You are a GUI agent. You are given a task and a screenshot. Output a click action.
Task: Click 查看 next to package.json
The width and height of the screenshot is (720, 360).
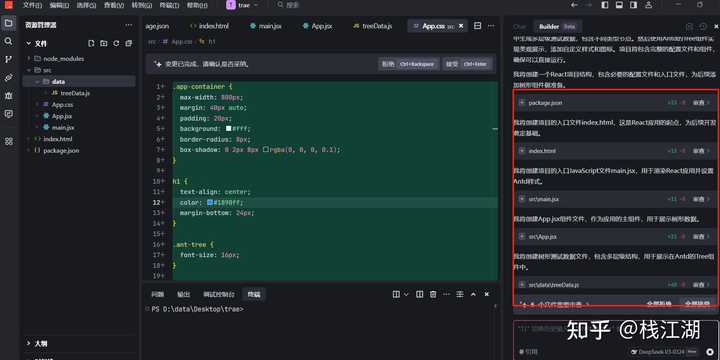coord(698,103)
